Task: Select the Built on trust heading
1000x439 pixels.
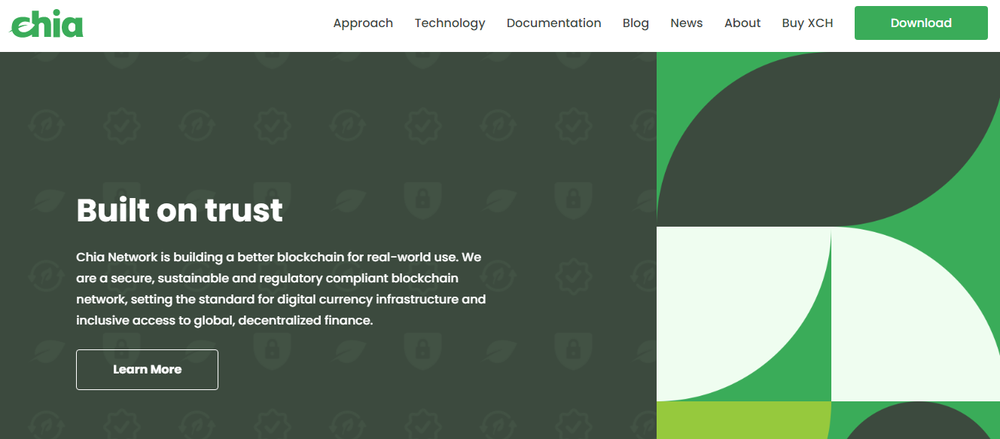Action: tap(179, 210)
